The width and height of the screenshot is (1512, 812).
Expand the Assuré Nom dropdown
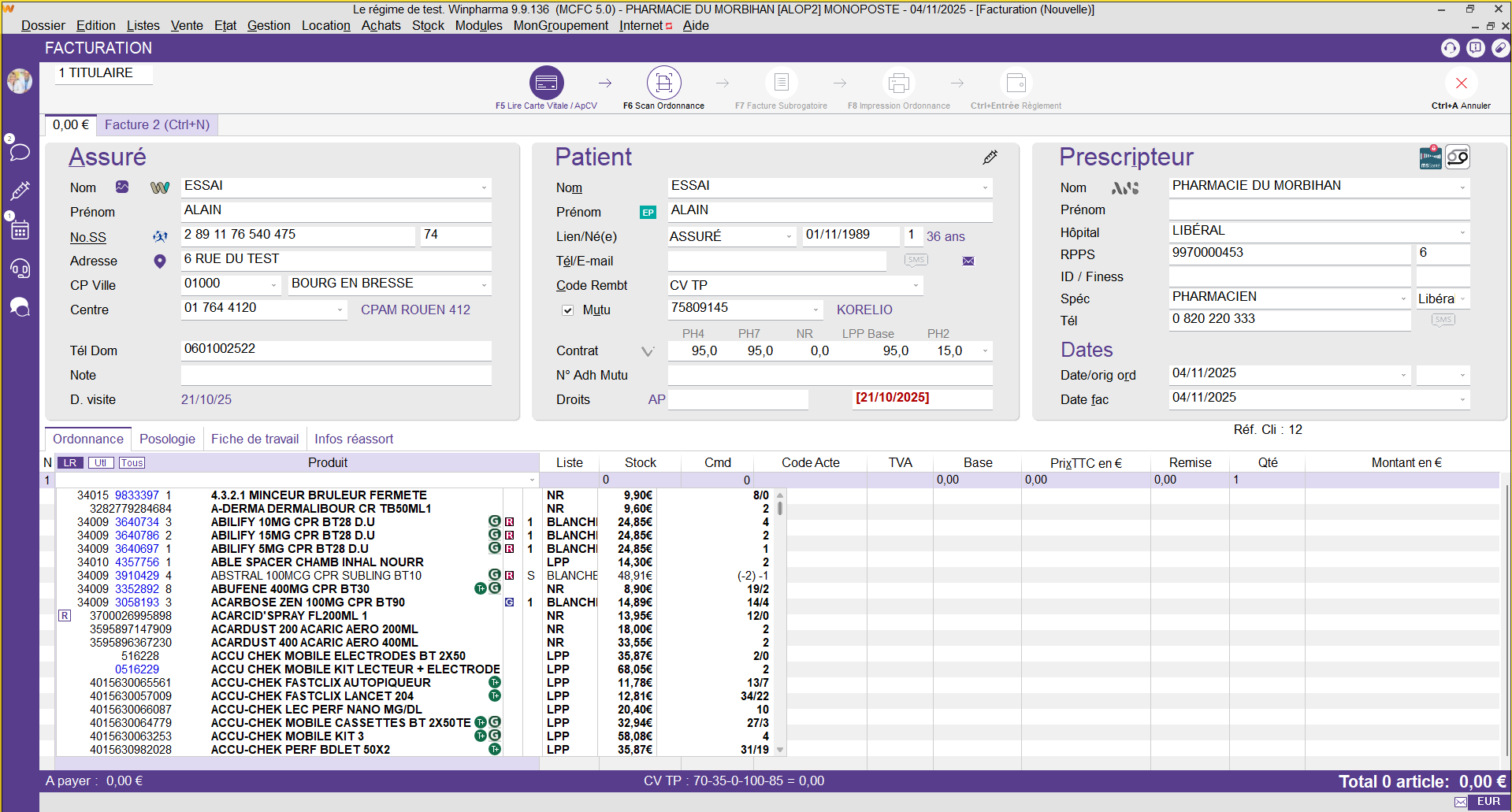[484, 187]
